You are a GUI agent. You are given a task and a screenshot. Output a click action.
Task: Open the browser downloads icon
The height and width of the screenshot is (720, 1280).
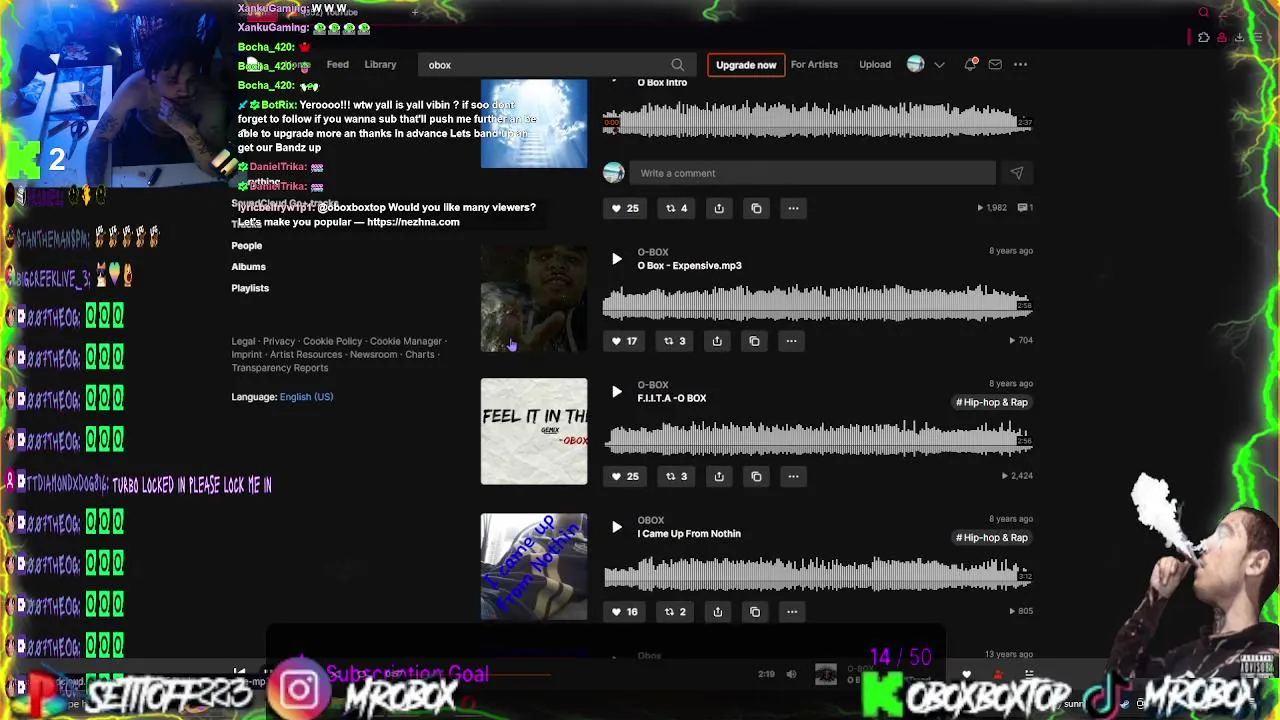pos(1239,38)
